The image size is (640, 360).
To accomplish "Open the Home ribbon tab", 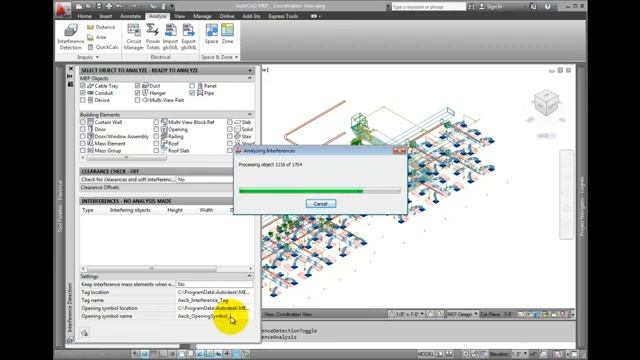I will [84, 16].
